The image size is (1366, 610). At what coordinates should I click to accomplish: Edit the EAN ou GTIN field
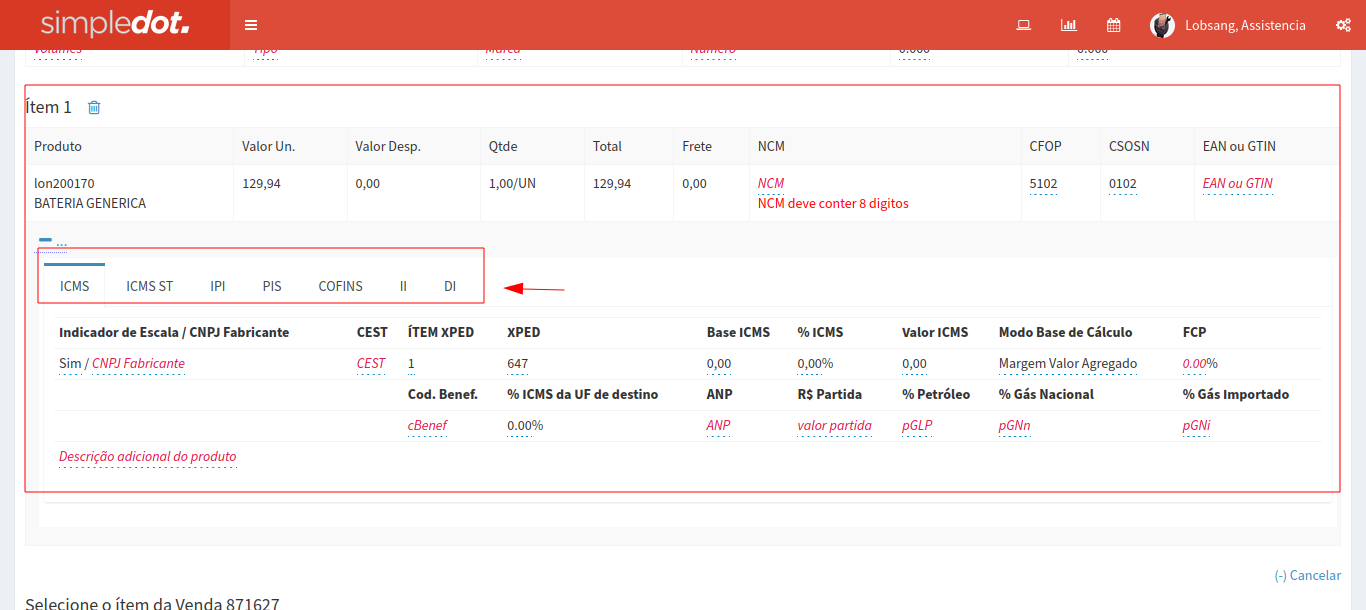click(x=1237, y=184)
